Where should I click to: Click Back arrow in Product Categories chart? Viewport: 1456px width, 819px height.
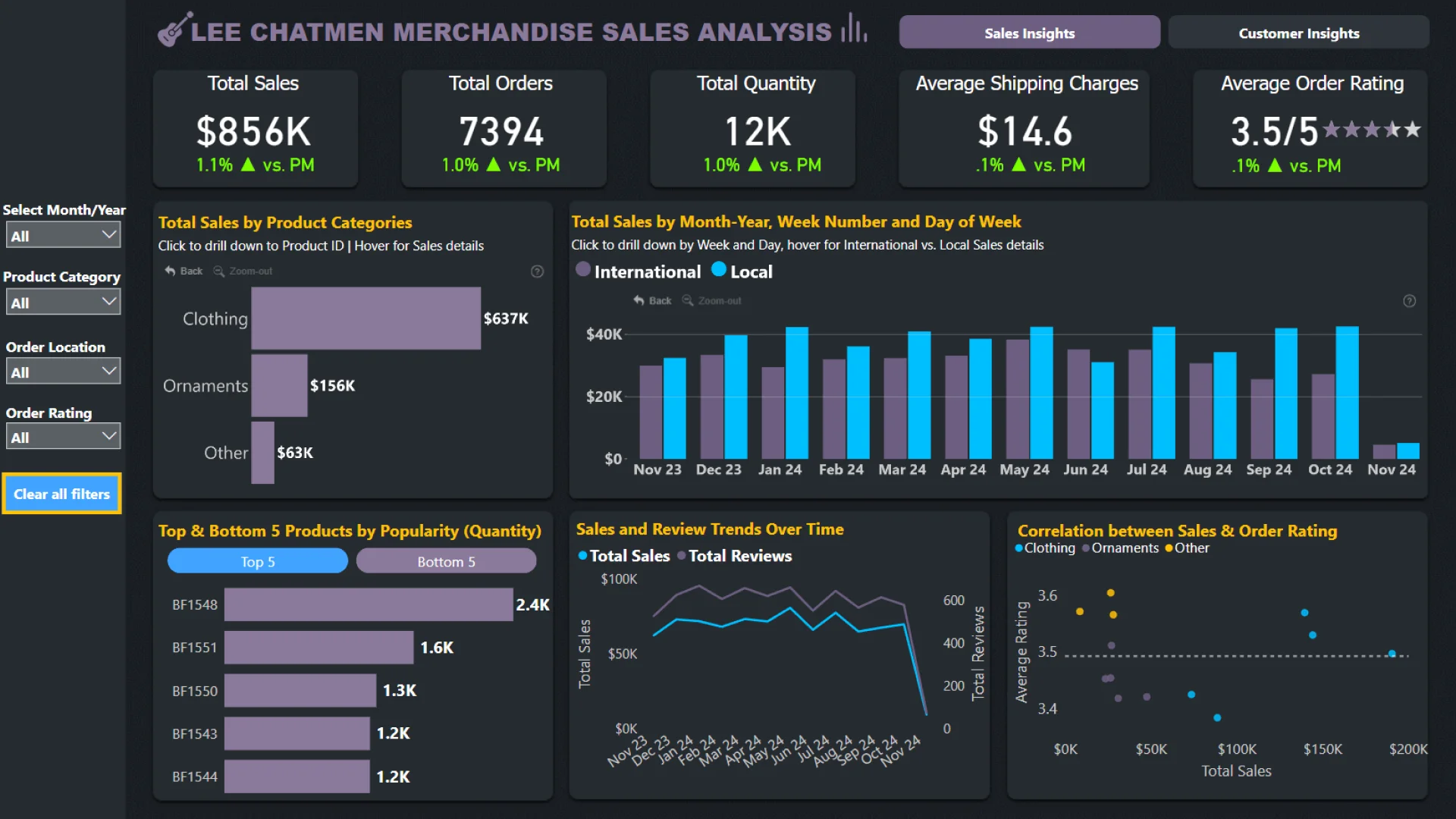[170, 271]
